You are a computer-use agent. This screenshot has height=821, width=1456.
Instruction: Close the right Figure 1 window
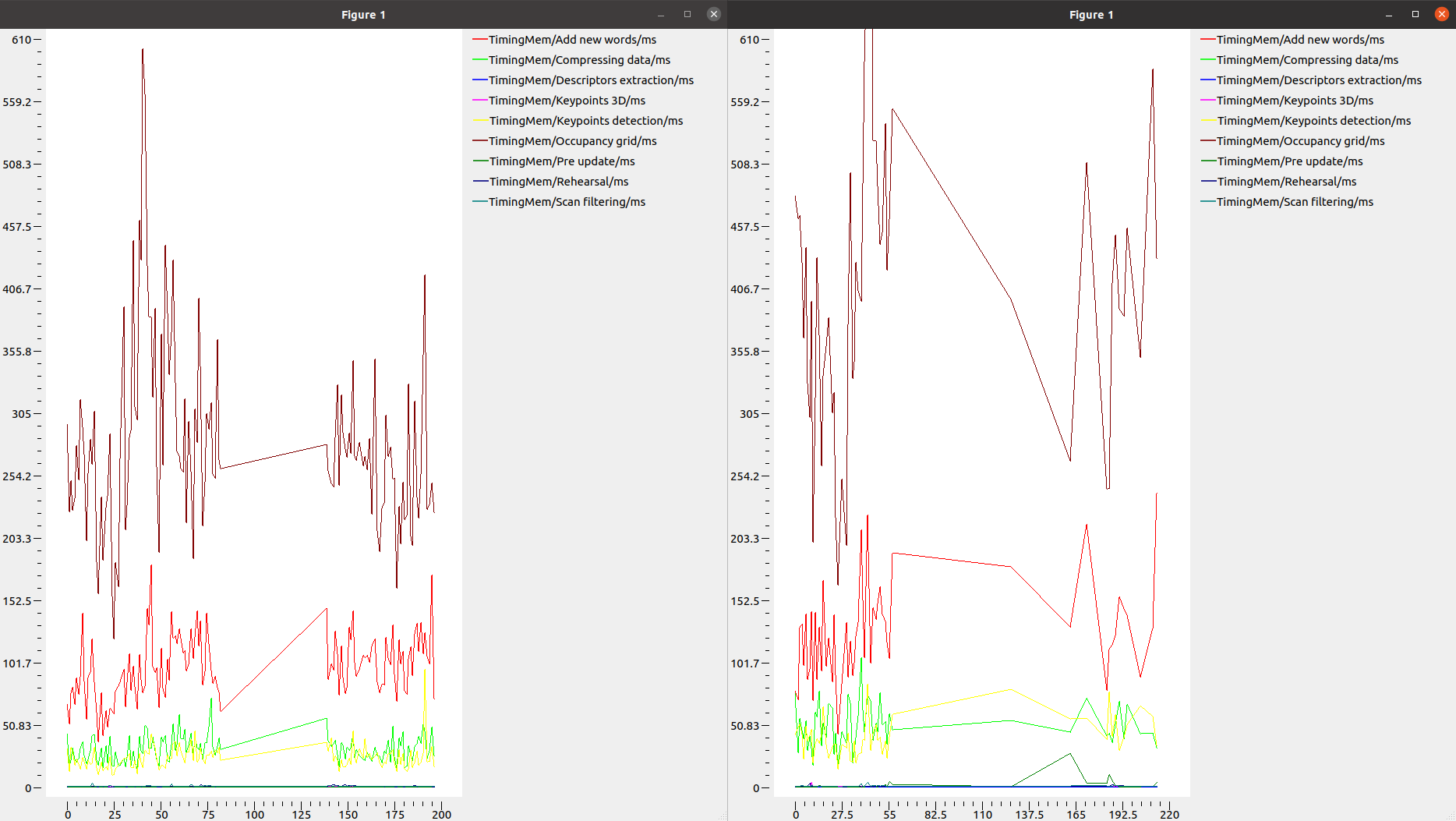coord(1441,14)
